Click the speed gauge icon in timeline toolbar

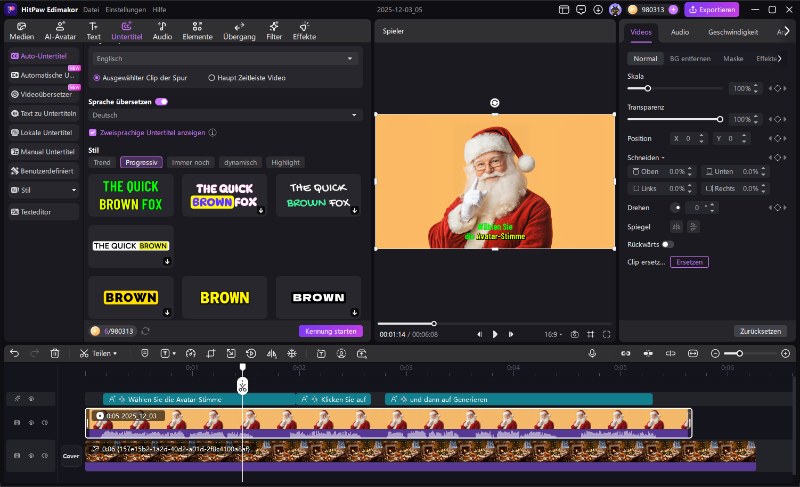pyautogui.click(x=191, y=353)
